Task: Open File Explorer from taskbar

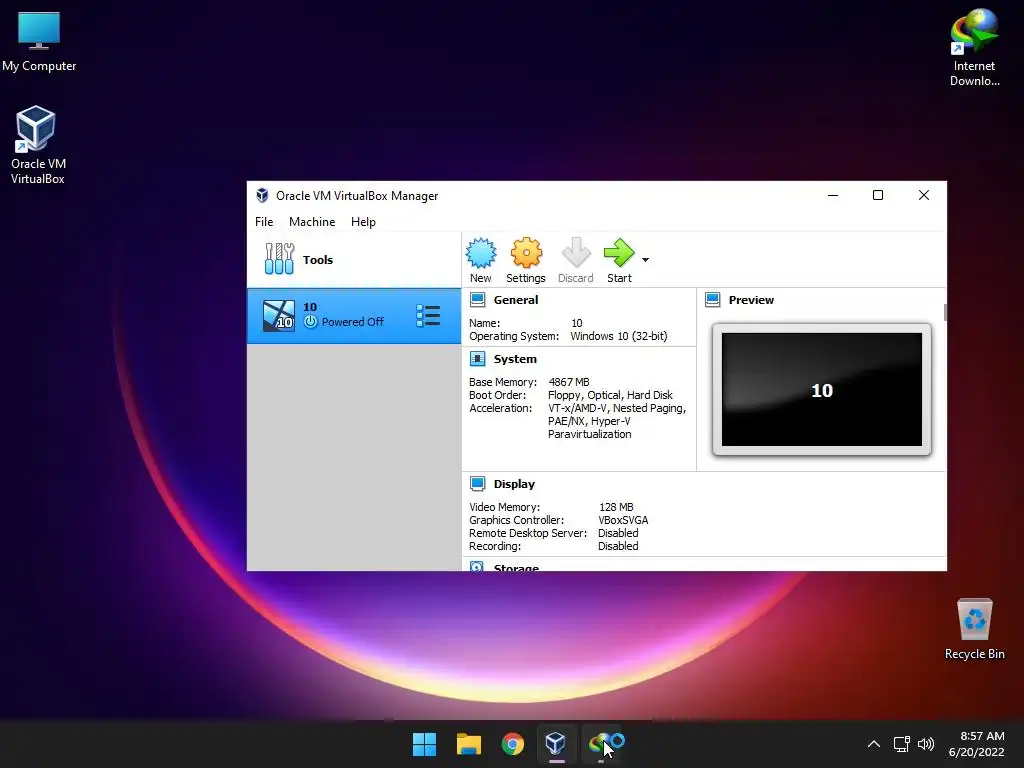Action: (x=468, y=744)
